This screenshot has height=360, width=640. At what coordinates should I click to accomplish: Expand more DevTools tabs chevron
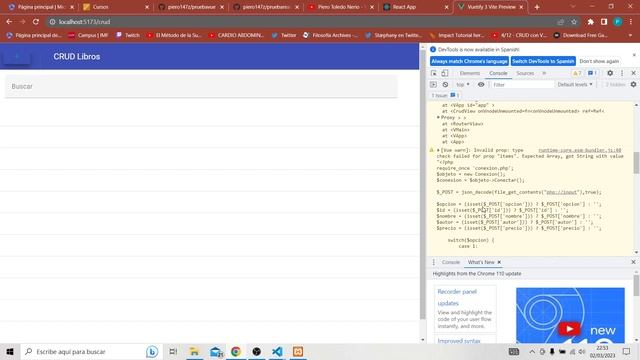tap(544, 73)
